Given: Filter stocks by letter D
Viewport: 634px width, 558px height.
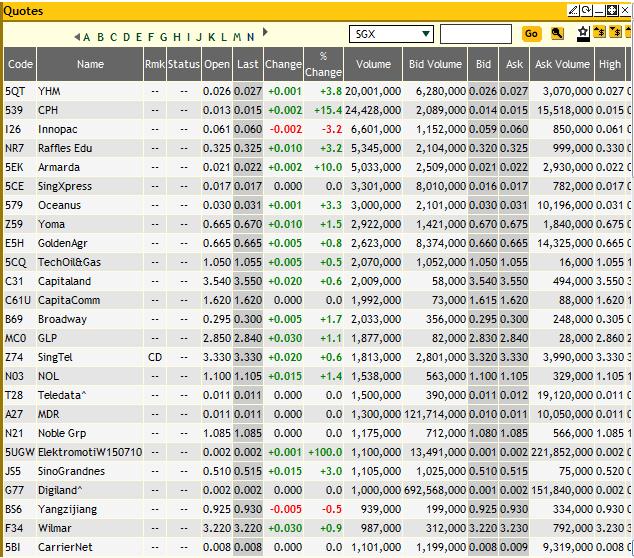Looking at the screenshot, I should pyautogui.click(x=127, y=37).
